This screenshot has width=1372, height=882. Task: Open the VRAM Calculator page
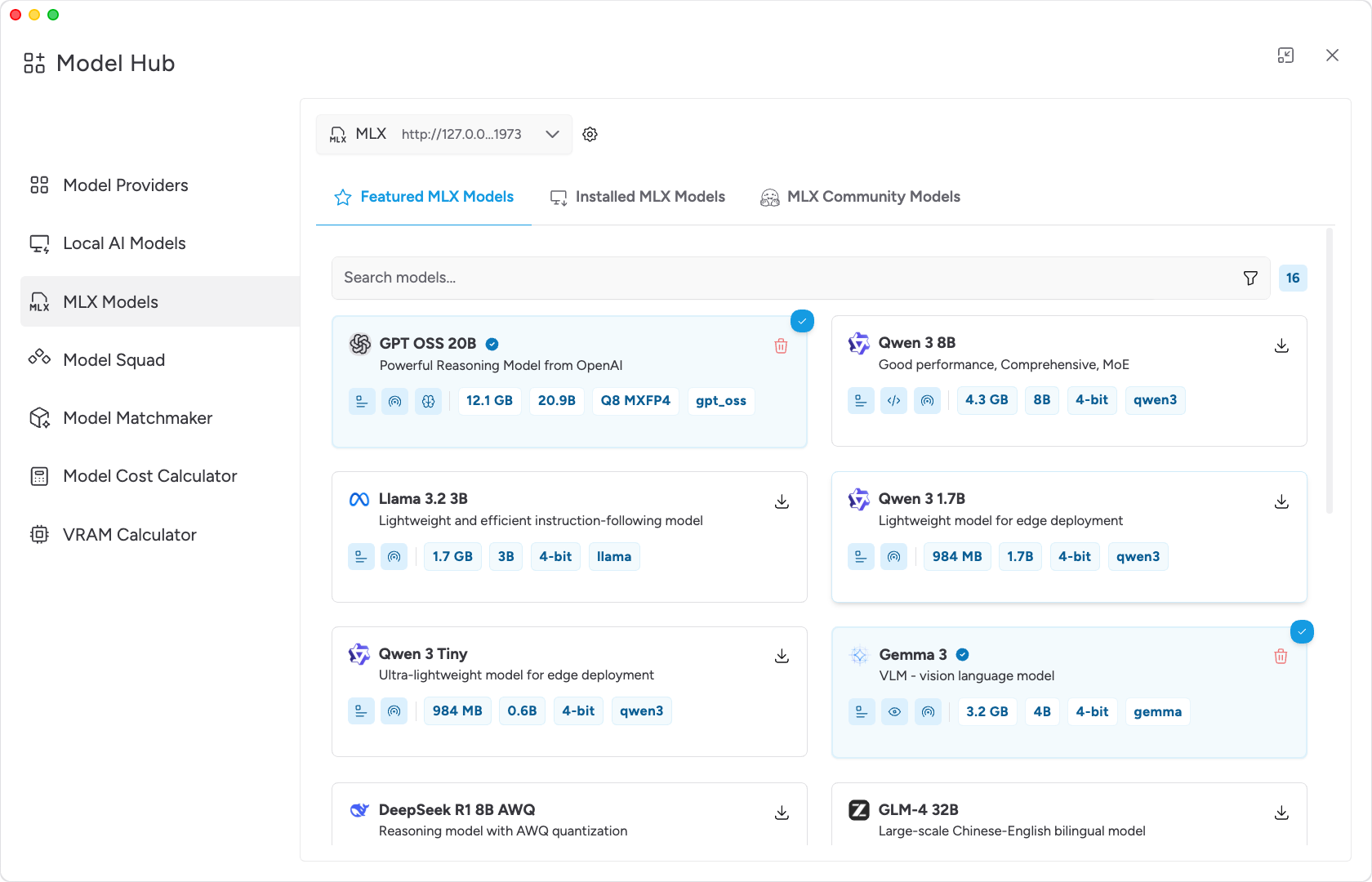(129, 535)
